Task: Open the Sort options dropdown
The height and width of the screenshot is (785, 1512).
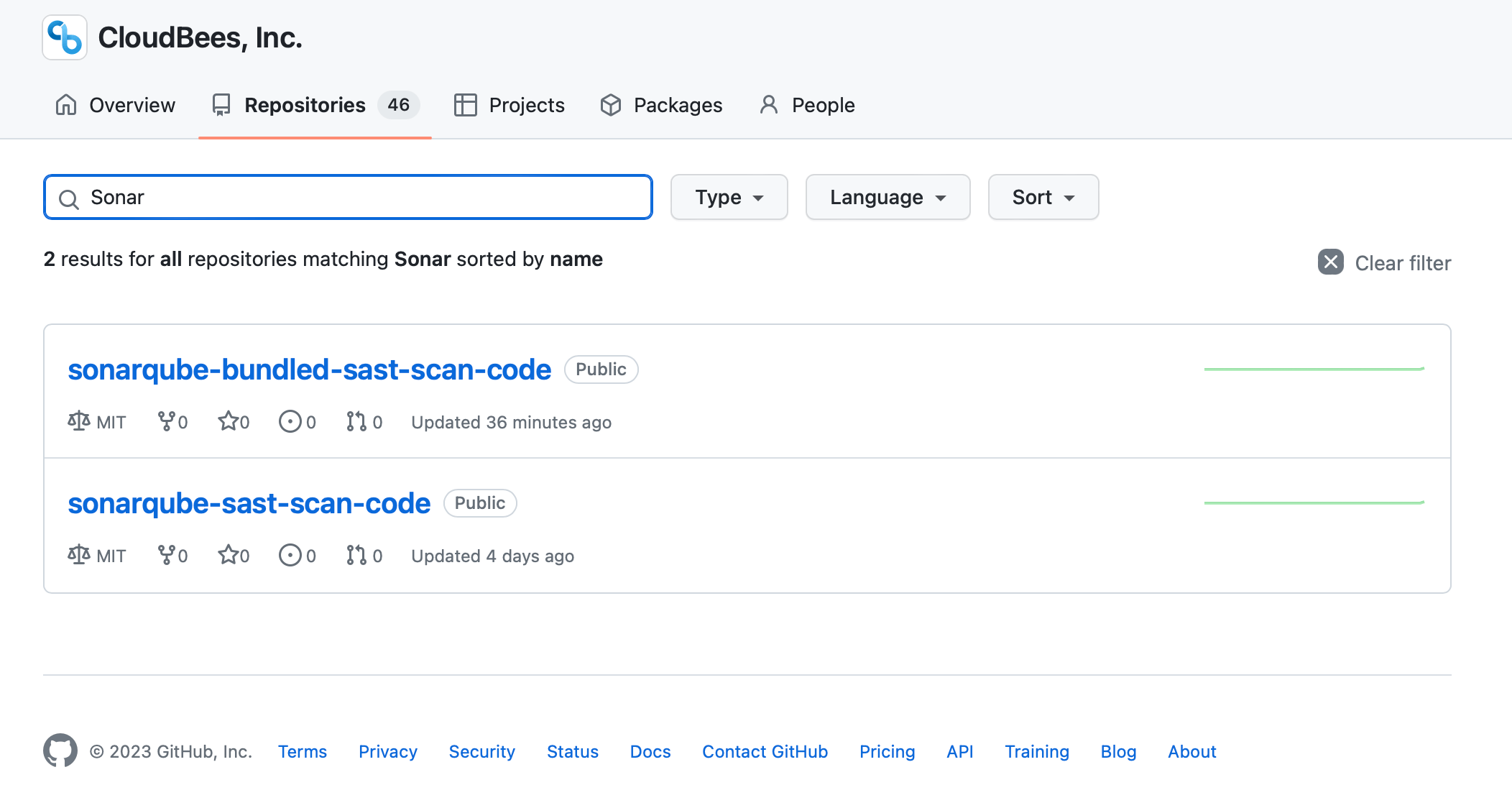Action: pyautogui.click(x=1042, y=197)
